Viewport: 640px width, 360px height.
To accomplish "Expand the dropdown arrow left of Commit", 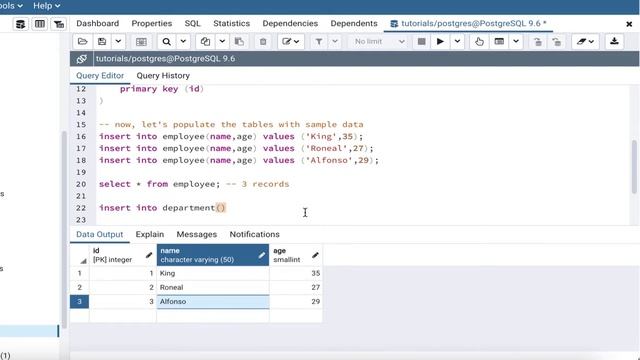I will pyautogui.click(x=516, y=42).
